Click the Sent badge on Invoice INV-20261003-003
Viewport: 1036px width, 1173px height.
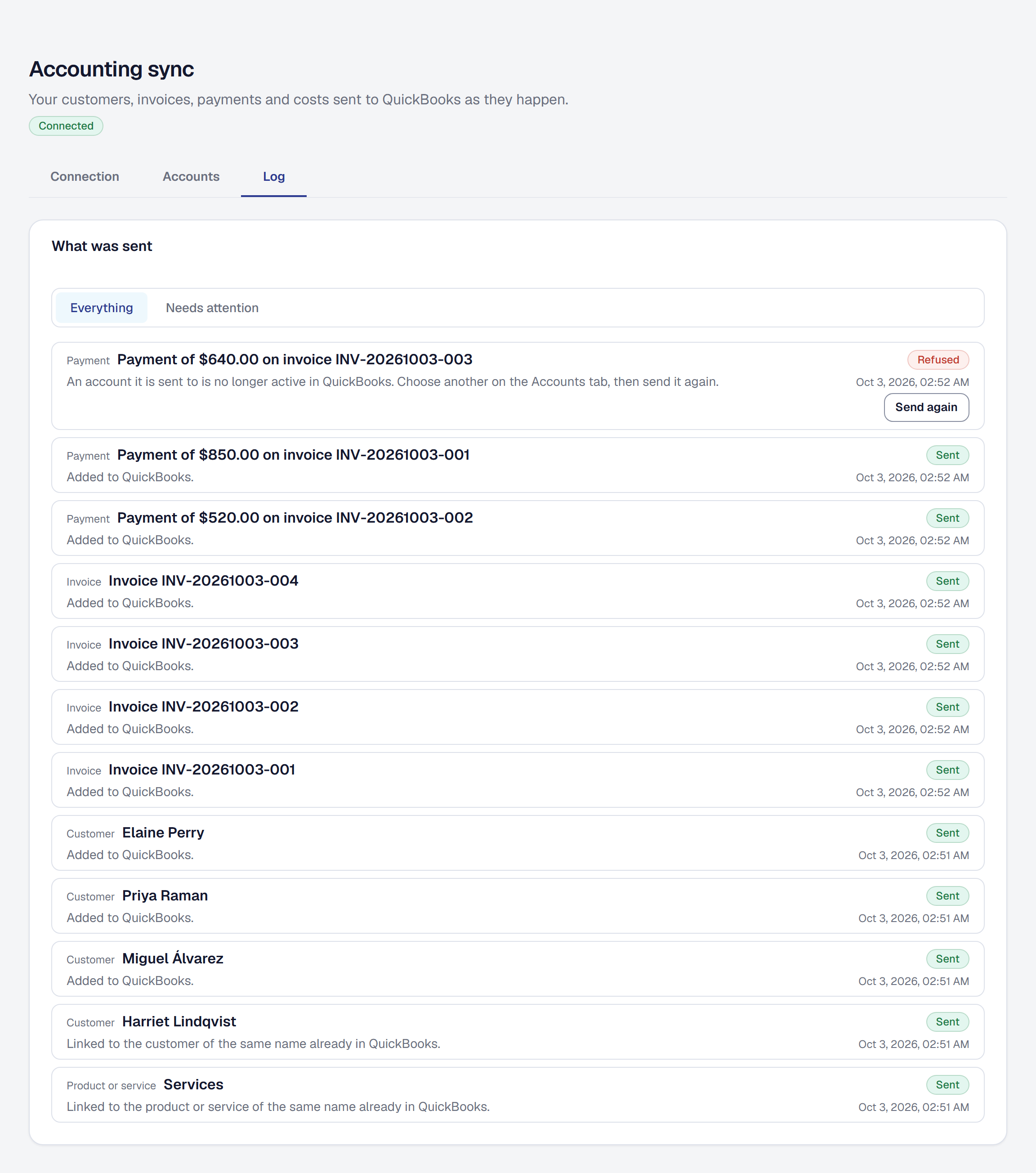pos(947,644)
